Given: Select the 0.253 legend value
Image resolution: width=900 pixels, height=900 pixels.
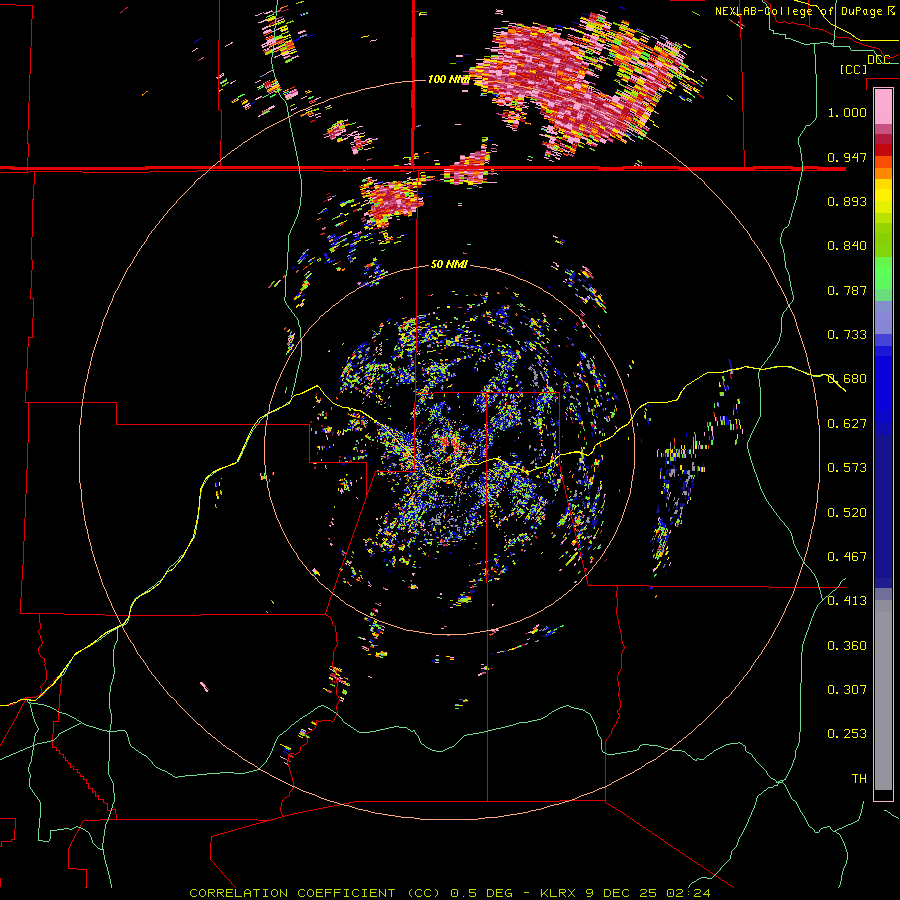Looking at the screenshot, I should click(847, 734).
